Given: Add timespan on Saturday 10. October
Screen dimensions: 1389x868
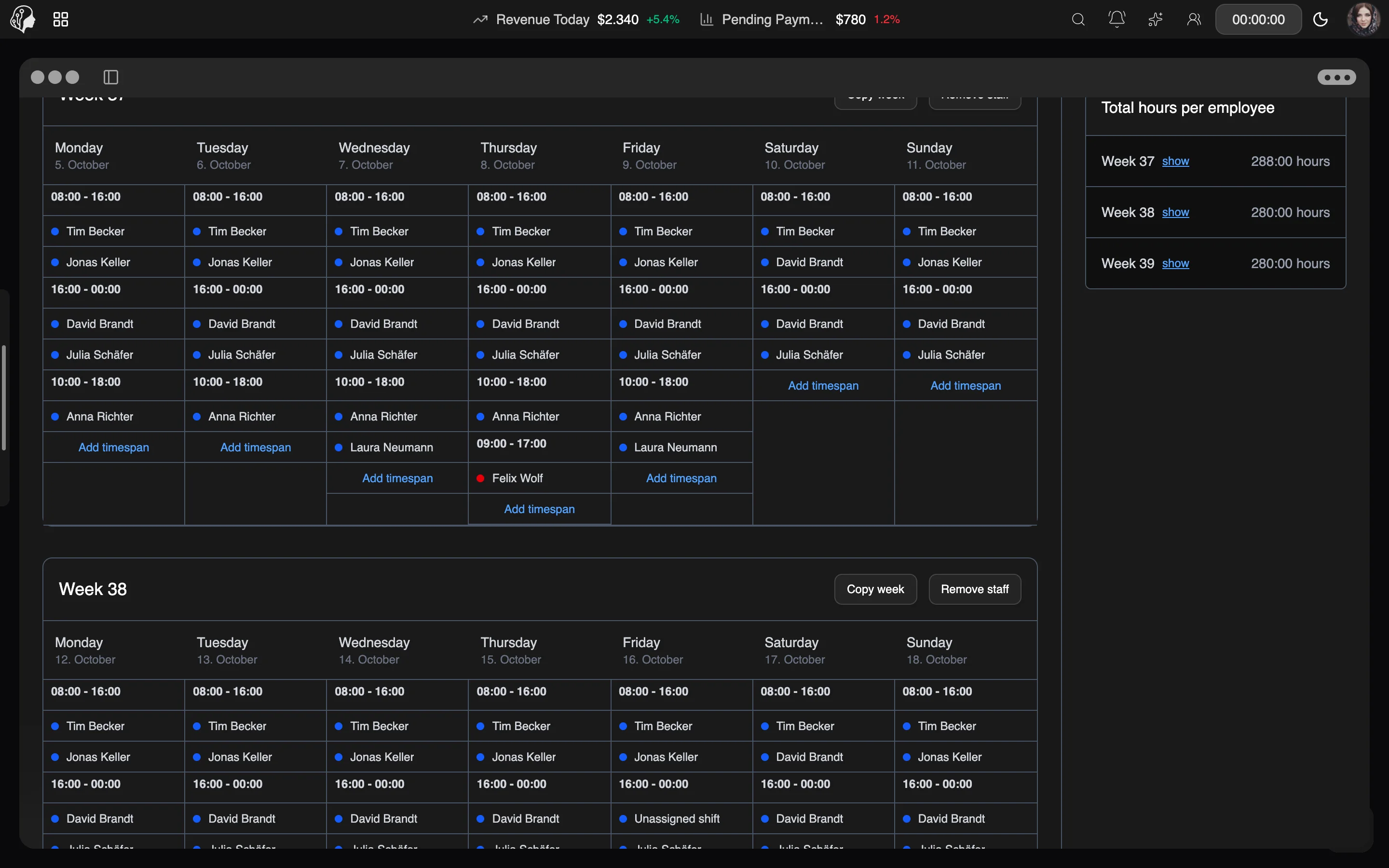Looking at the screenshot, I should pyautogui.click(x=823, y=386).
